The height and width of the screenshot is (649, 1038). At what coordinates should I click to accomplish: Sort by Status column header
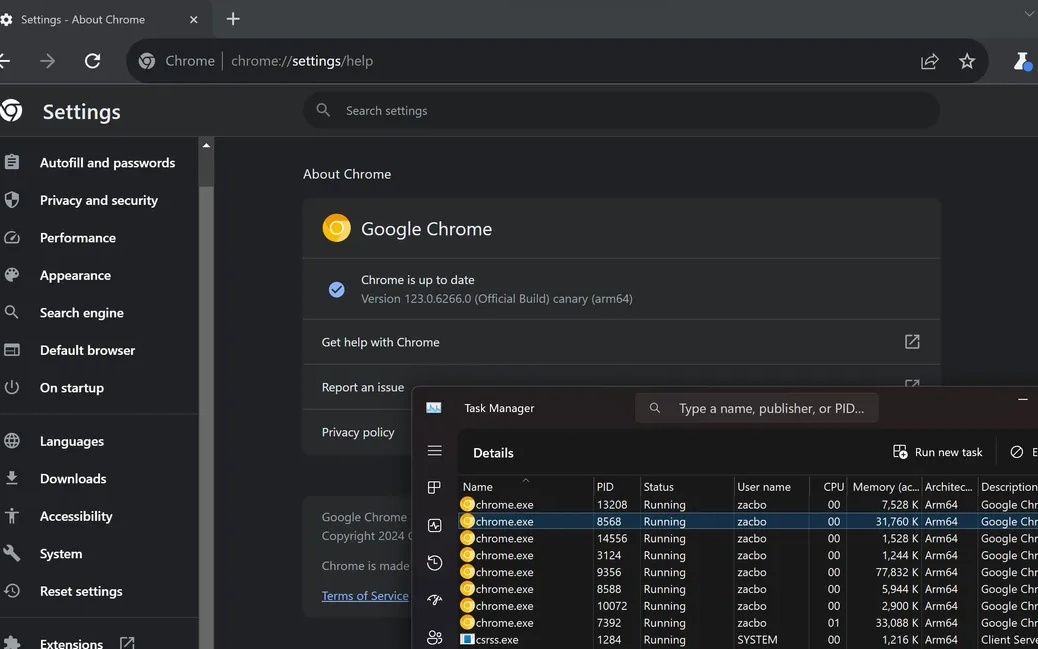click(x=686, y=487)
